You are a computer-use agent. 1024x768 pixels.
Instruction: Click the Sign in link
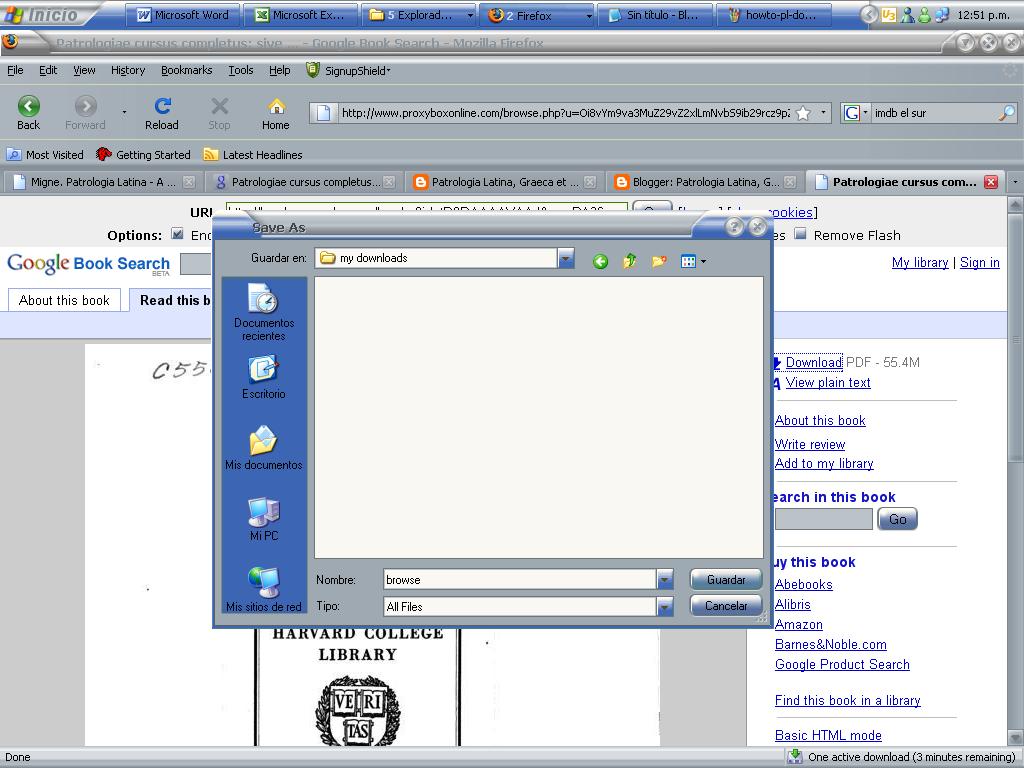[x=980, y=263]
